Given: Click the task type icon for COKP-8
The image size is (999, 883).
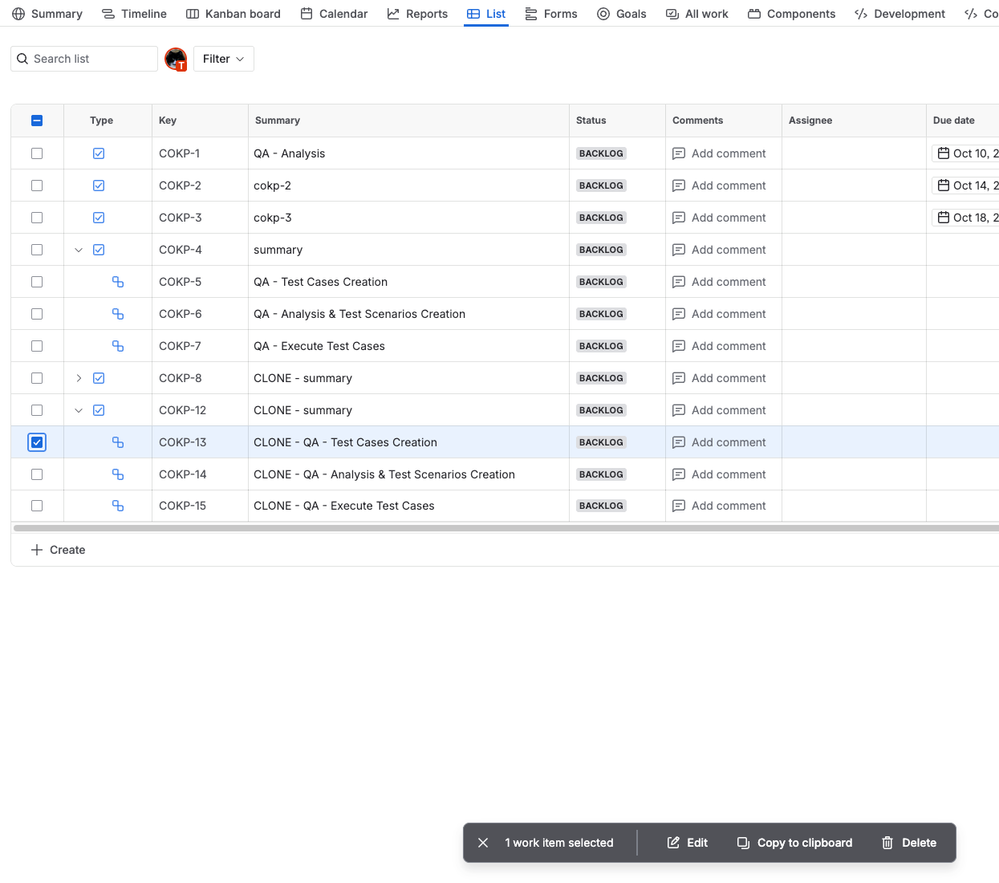Looking at the screenshot, I should (99, 378).
